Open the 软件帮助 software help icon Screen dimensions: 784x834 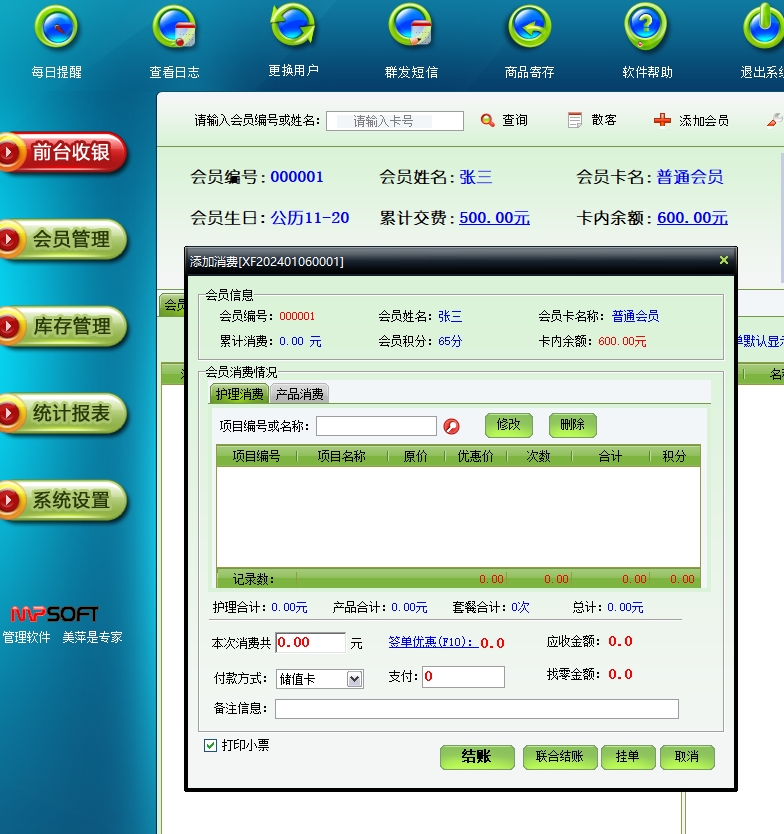pyautogui.click(x=647, y=29)
